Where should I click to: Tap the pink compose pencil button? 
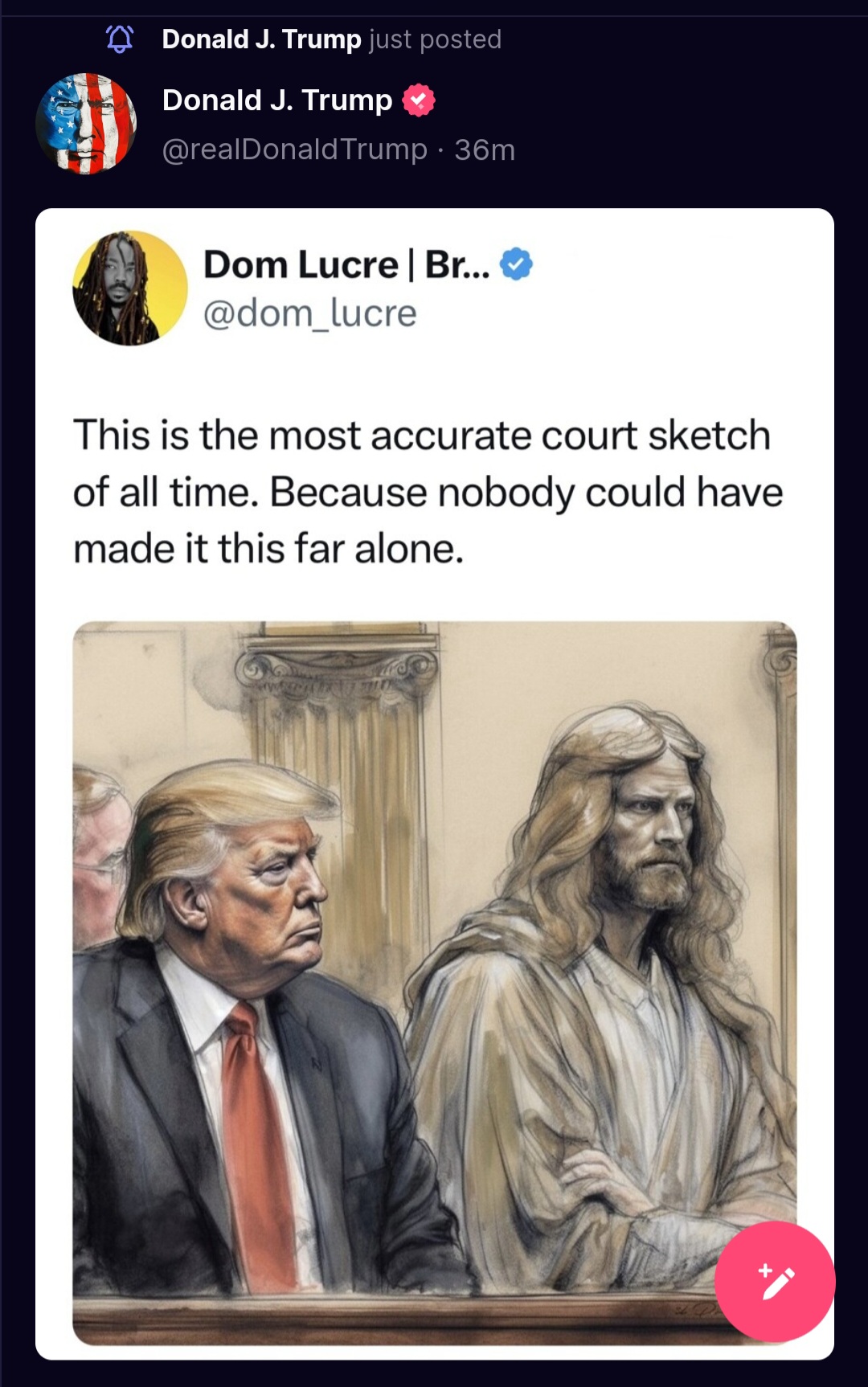[x=775, y=1281]
